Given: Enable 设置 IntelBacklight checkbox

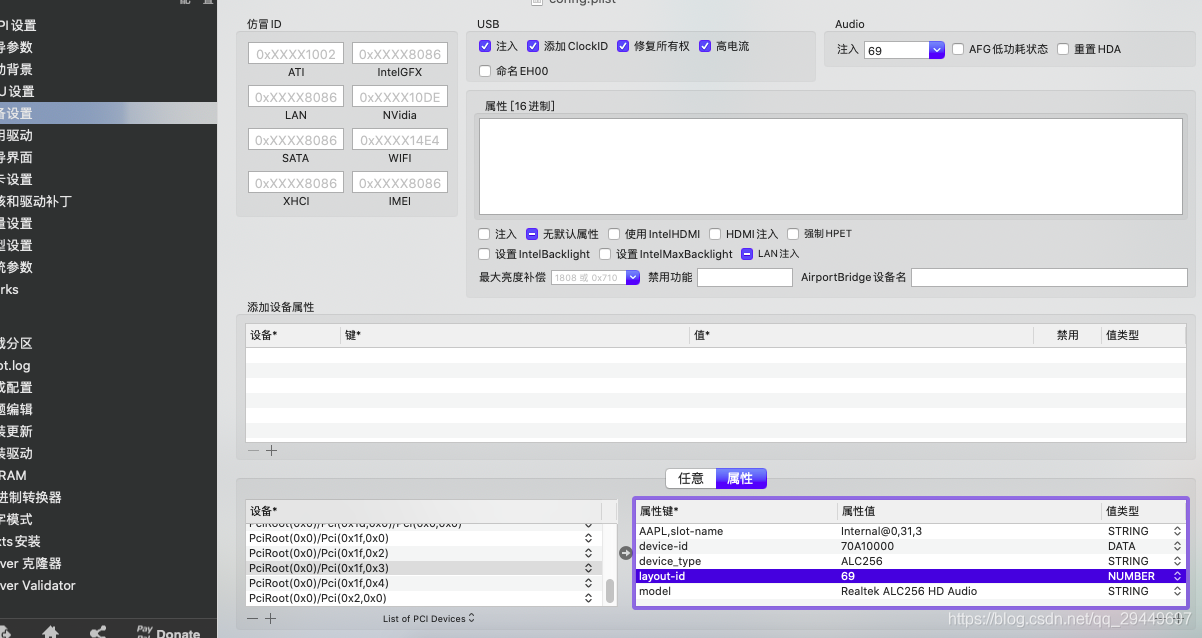Looking at the screenshot, I should tap(485, 254).
